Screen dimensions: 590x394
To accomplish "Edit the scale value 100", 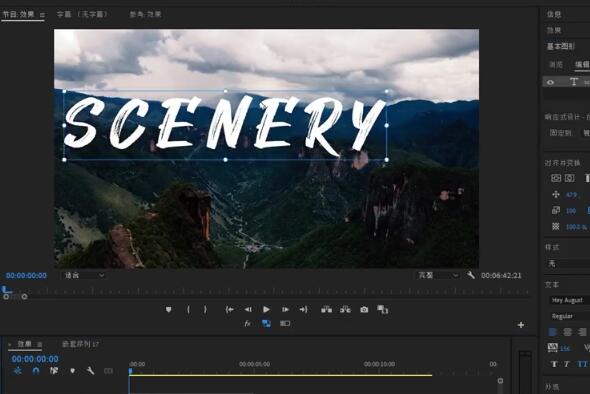I will pos(571,211).
